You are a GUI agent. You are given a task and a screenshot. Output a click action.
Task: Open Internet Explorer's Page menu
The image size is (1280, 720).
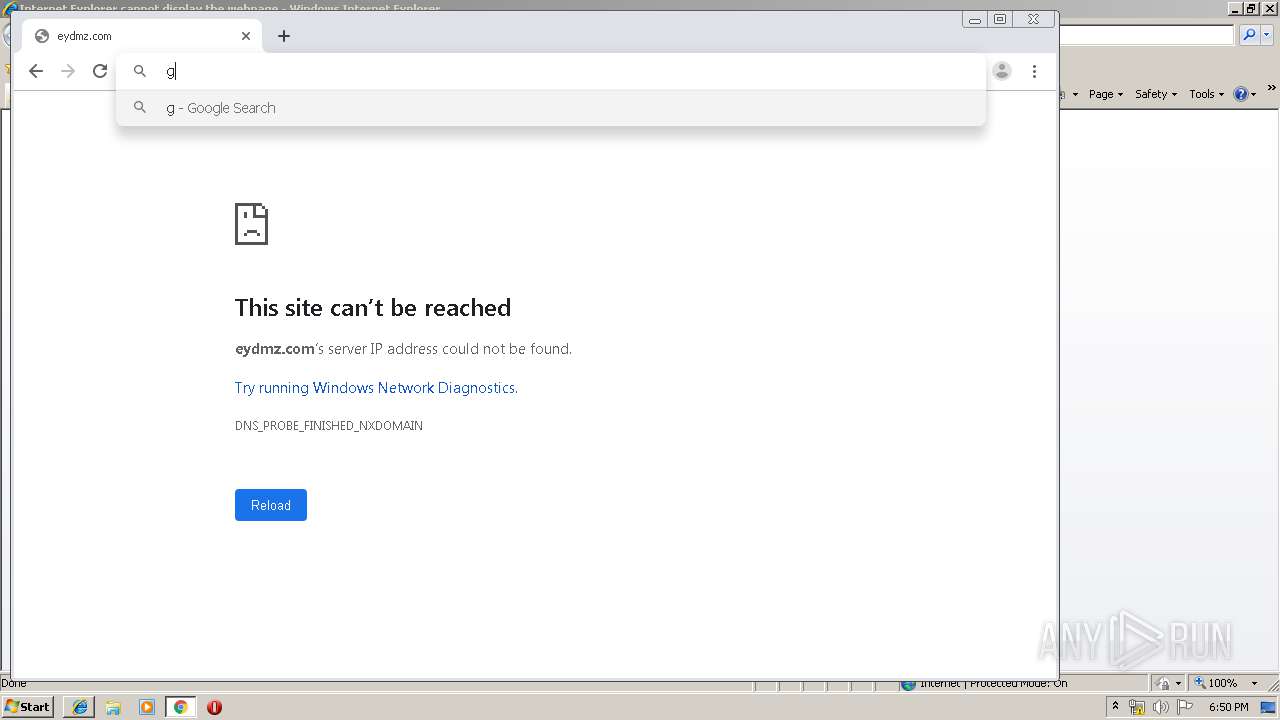[1105, 94]
